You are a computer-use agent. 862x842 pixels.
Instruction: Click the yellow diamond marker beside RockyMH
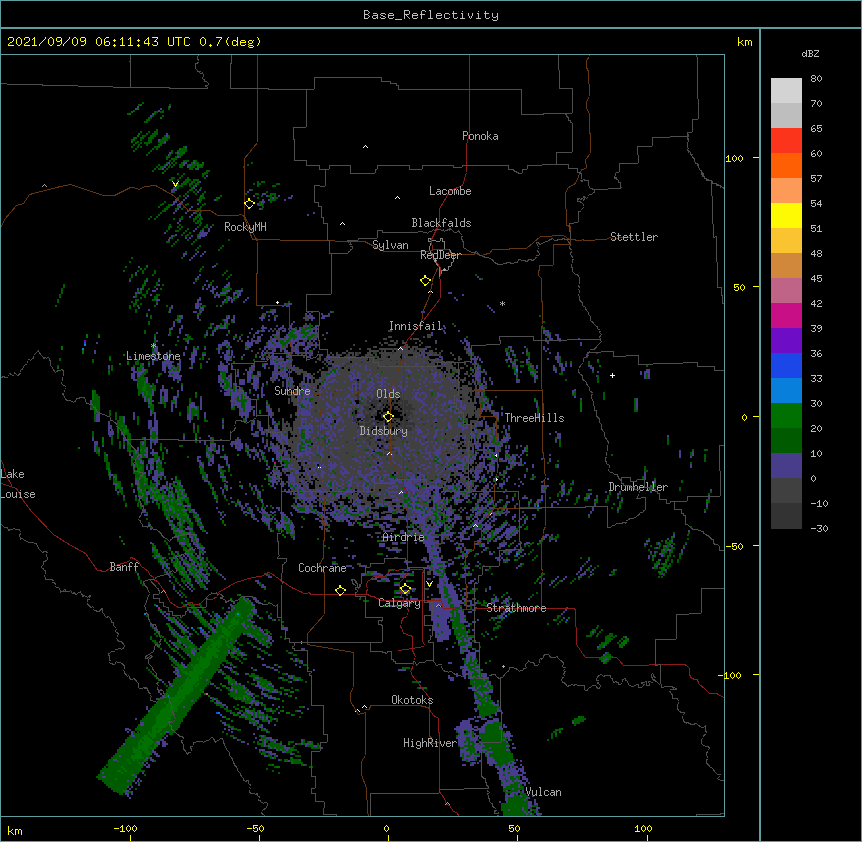[x=249, y=204]
